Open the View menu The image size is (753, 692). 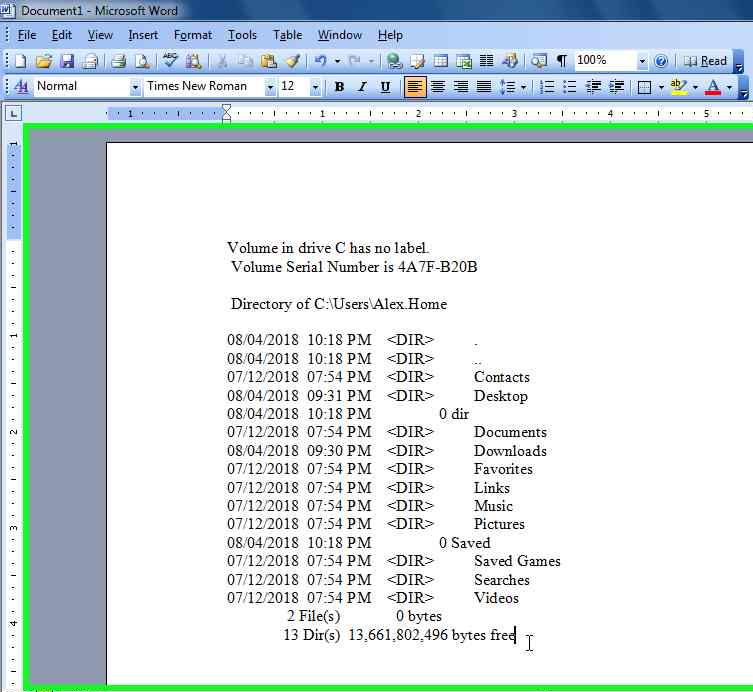point(100,35)
